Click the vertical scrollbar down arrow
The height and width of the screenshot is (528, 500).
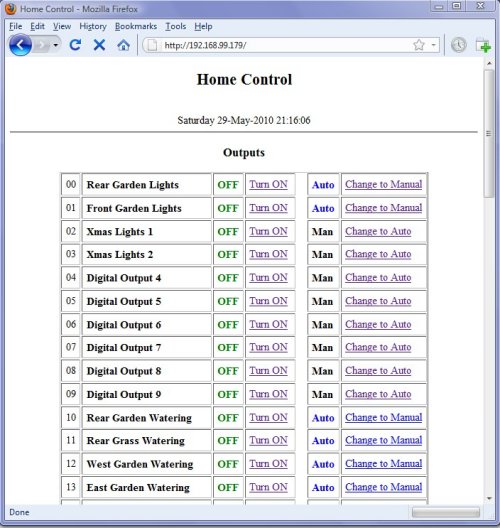(x=489, y=498)
